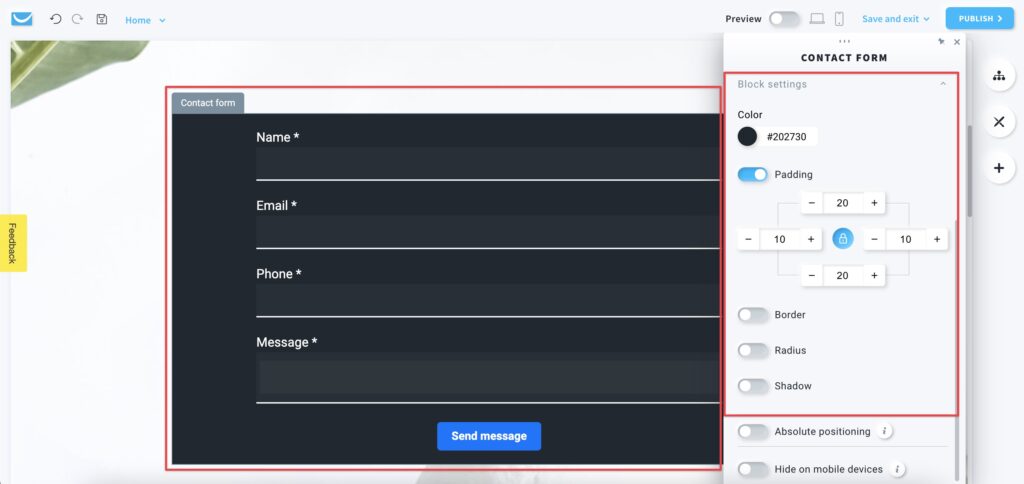Screen dimensions: 1024x484
Task: Open the Home page dropdown
Action: 145,20
